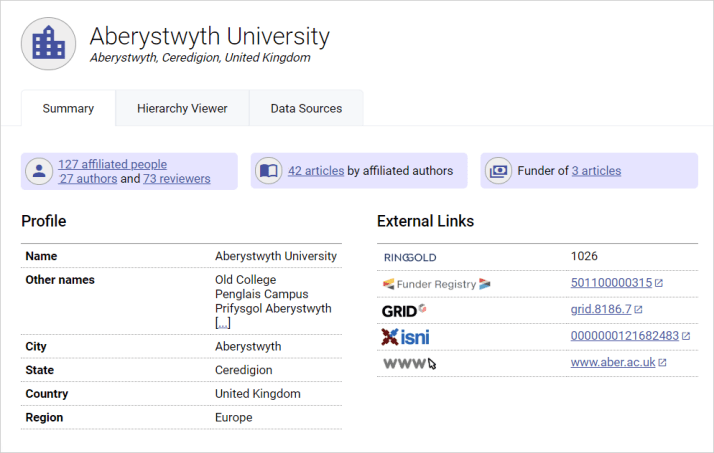Open the 127 affiliated people link
The width and height of the screenshot is (714, 453).
point(112,164)
